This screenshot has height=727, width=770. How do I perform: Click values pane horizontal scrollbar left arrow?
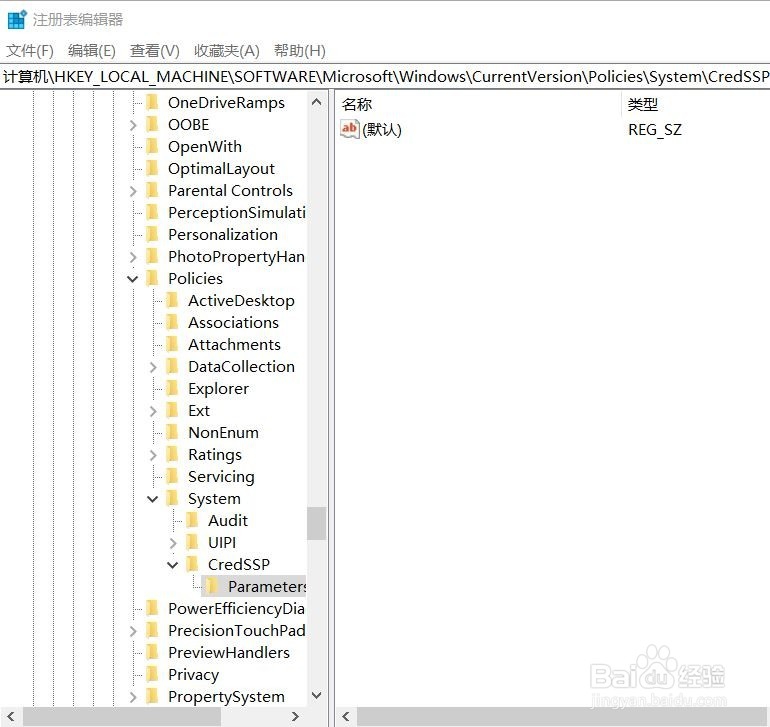click(346, 716)
